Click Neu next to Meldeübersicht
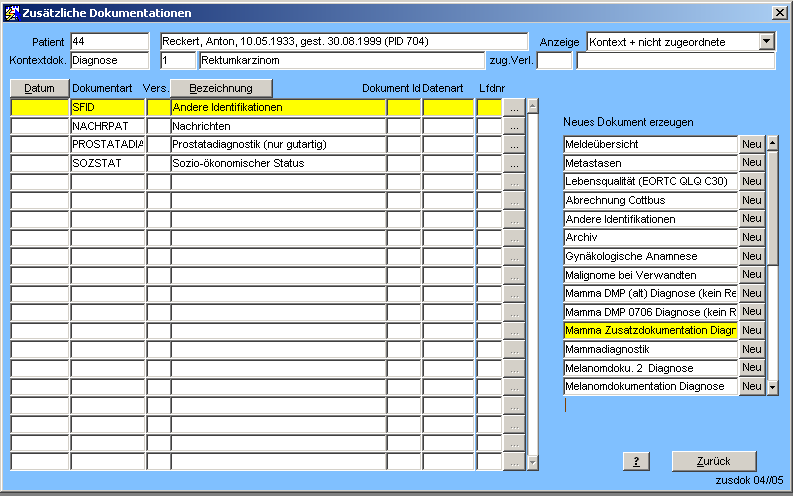The width and height of the screenshot is (793, 496). tap(751, 144)
